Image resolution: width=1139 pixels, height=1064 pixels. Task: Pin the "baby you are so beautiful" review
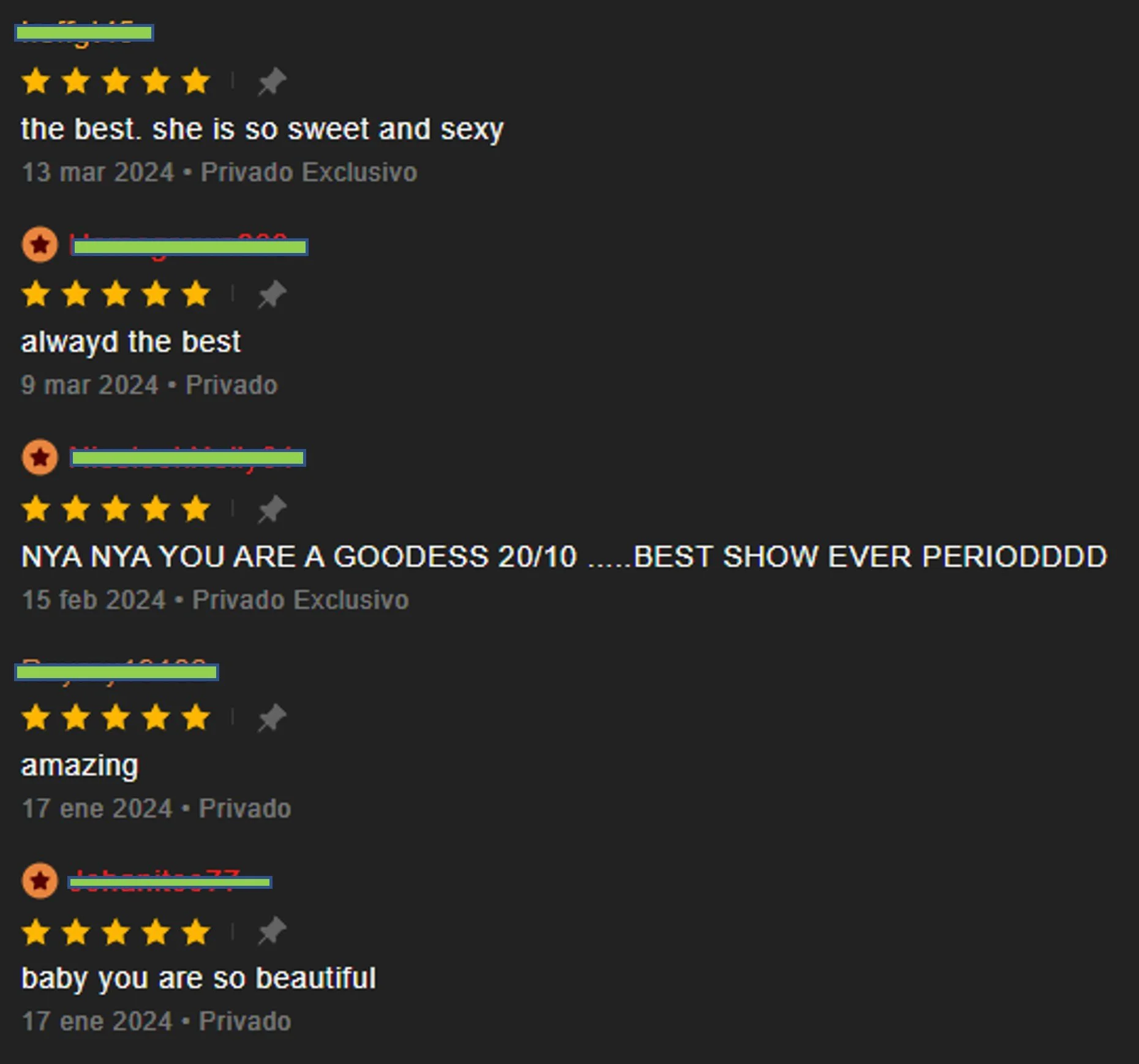[272, 931]
